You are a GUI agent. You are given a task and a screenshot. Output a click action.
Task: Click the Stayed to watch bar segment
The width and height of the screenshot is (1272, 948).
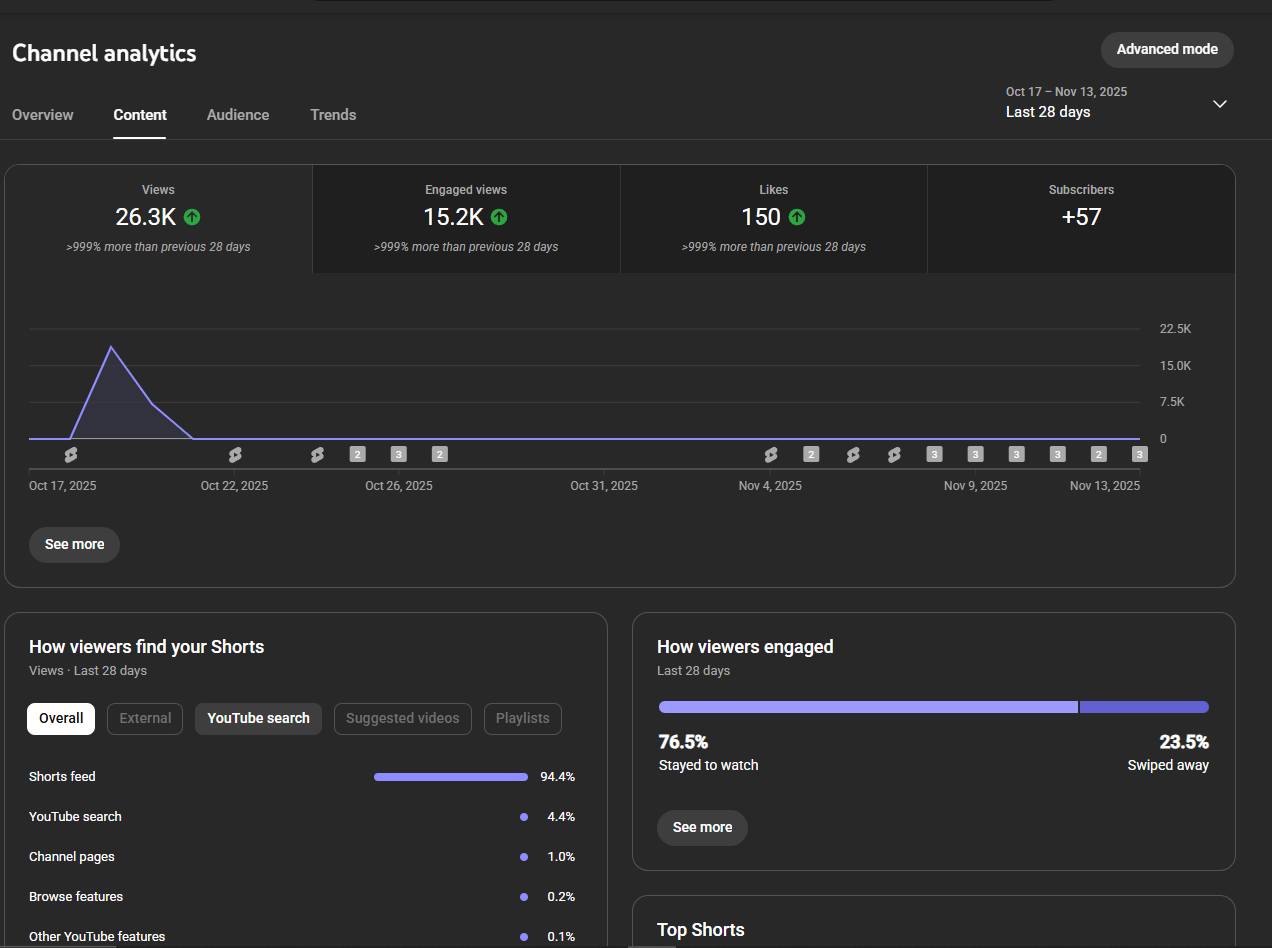[868, 707]
